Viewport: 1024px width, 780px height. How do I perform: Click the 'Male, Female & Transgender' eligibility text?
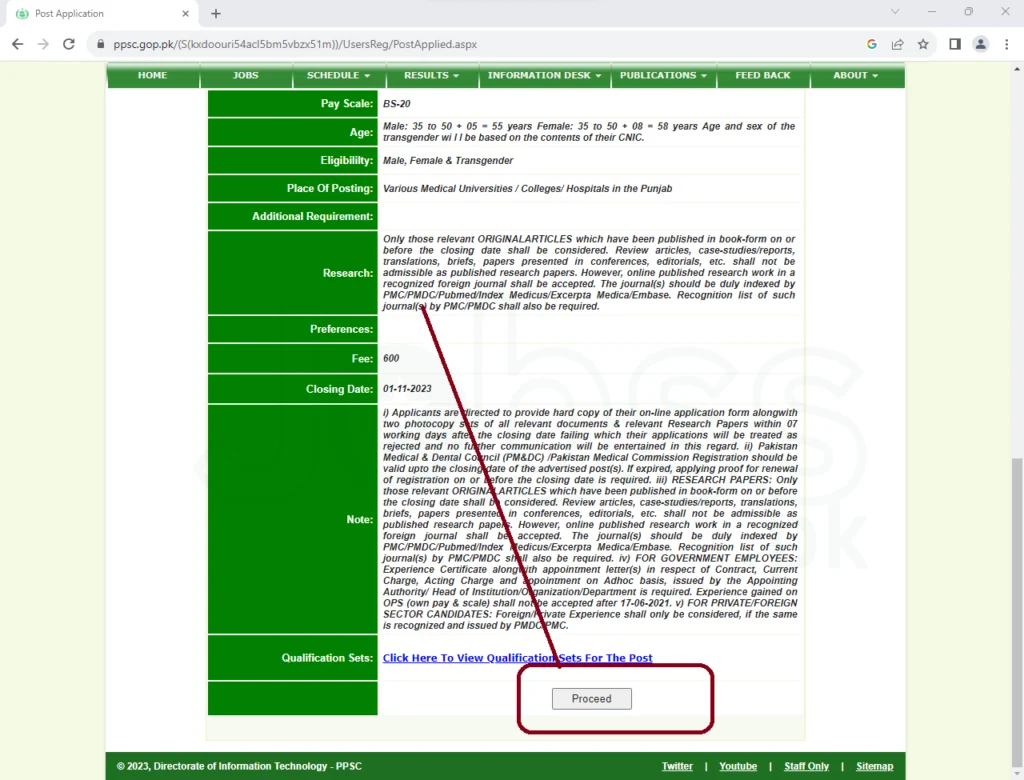(x=448, y=161)
